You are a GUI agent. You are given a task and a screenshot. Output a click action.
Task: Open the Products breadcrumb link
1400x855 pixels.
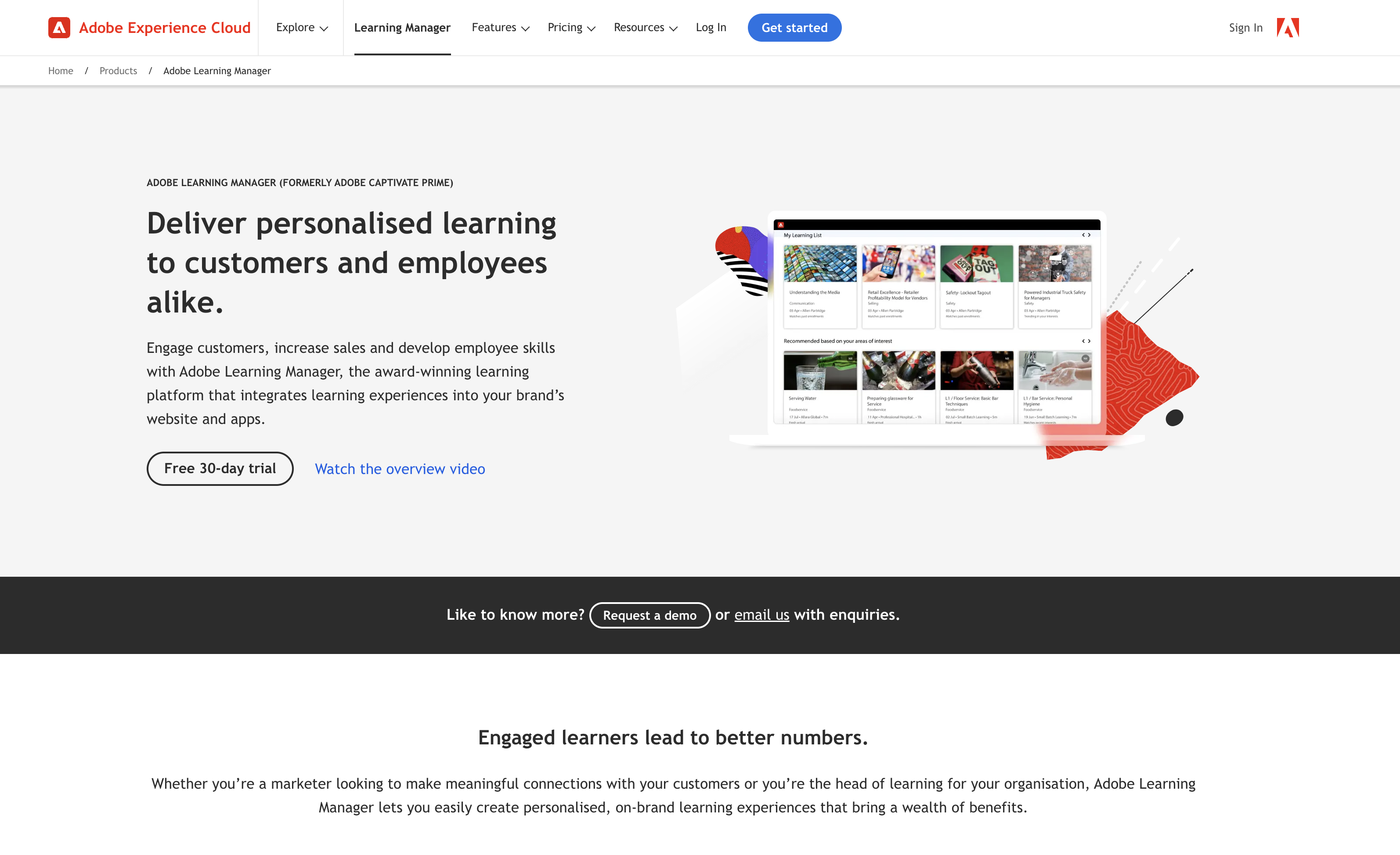(x=118, y=70)
